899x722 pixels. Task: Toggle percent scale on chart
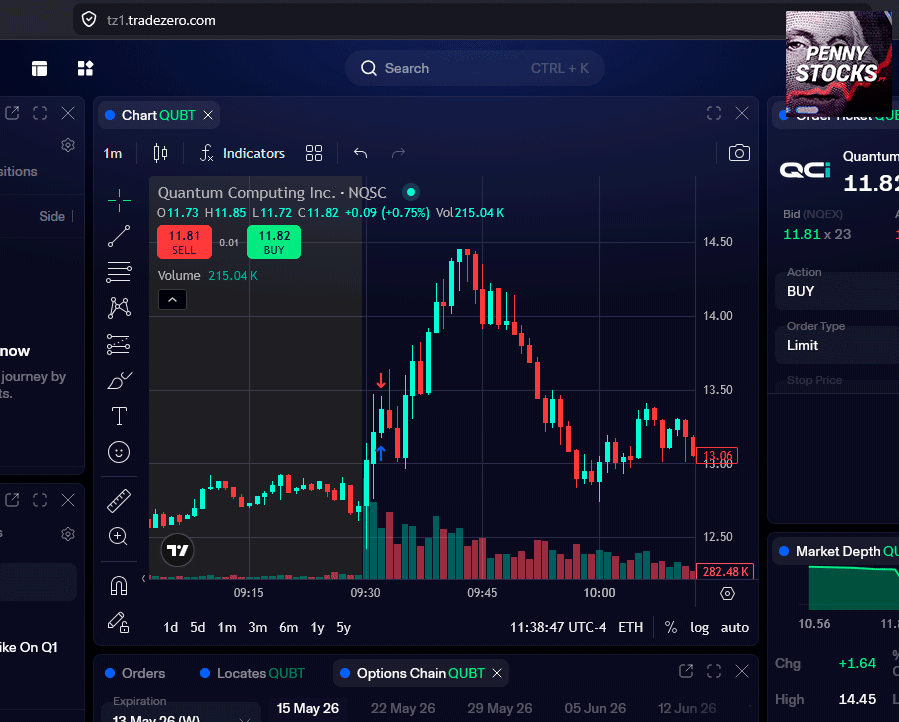[670, 627]
